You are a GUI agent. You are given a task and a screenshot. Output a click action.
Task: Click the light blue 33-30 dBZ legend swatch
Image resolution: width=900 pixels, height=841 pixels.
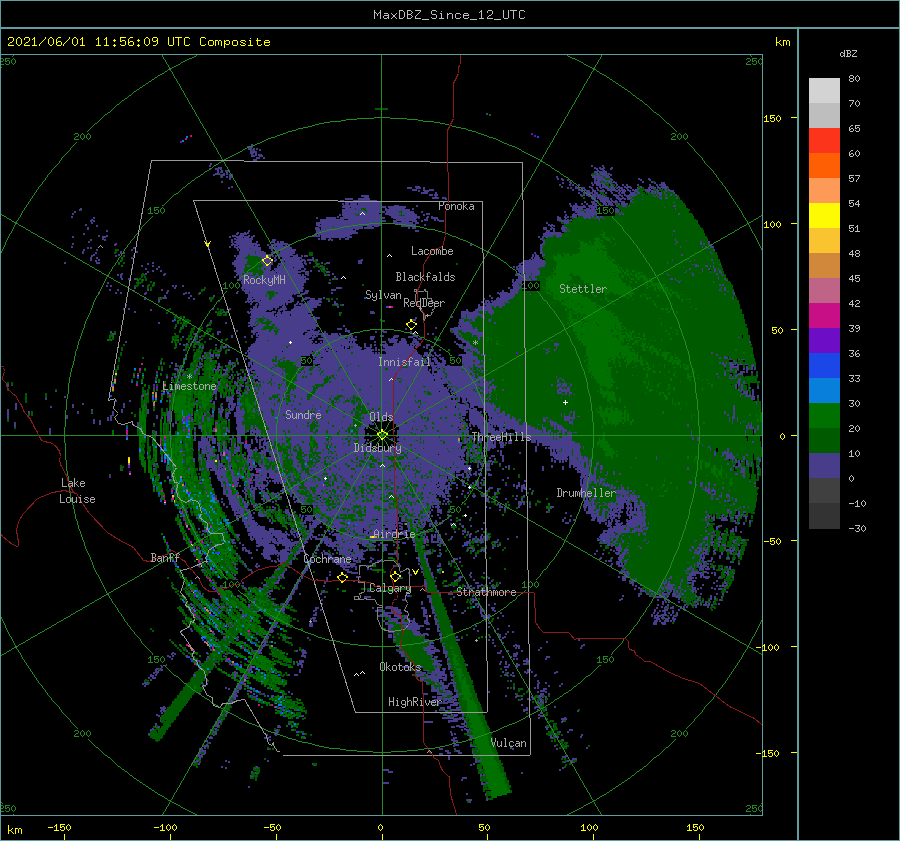[824, 390]
